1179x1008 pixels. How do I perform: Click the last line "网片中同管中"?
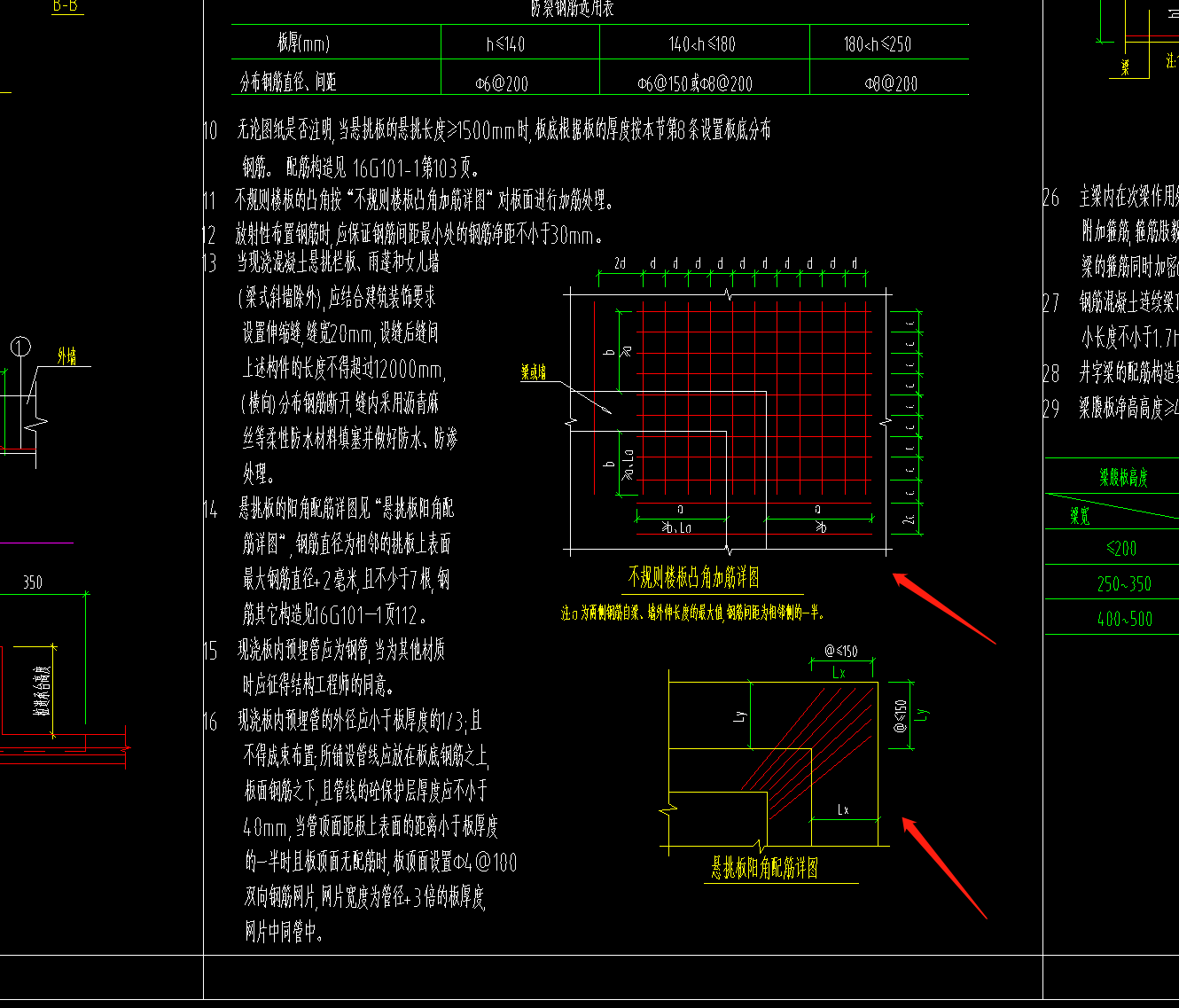coord(285,932)
